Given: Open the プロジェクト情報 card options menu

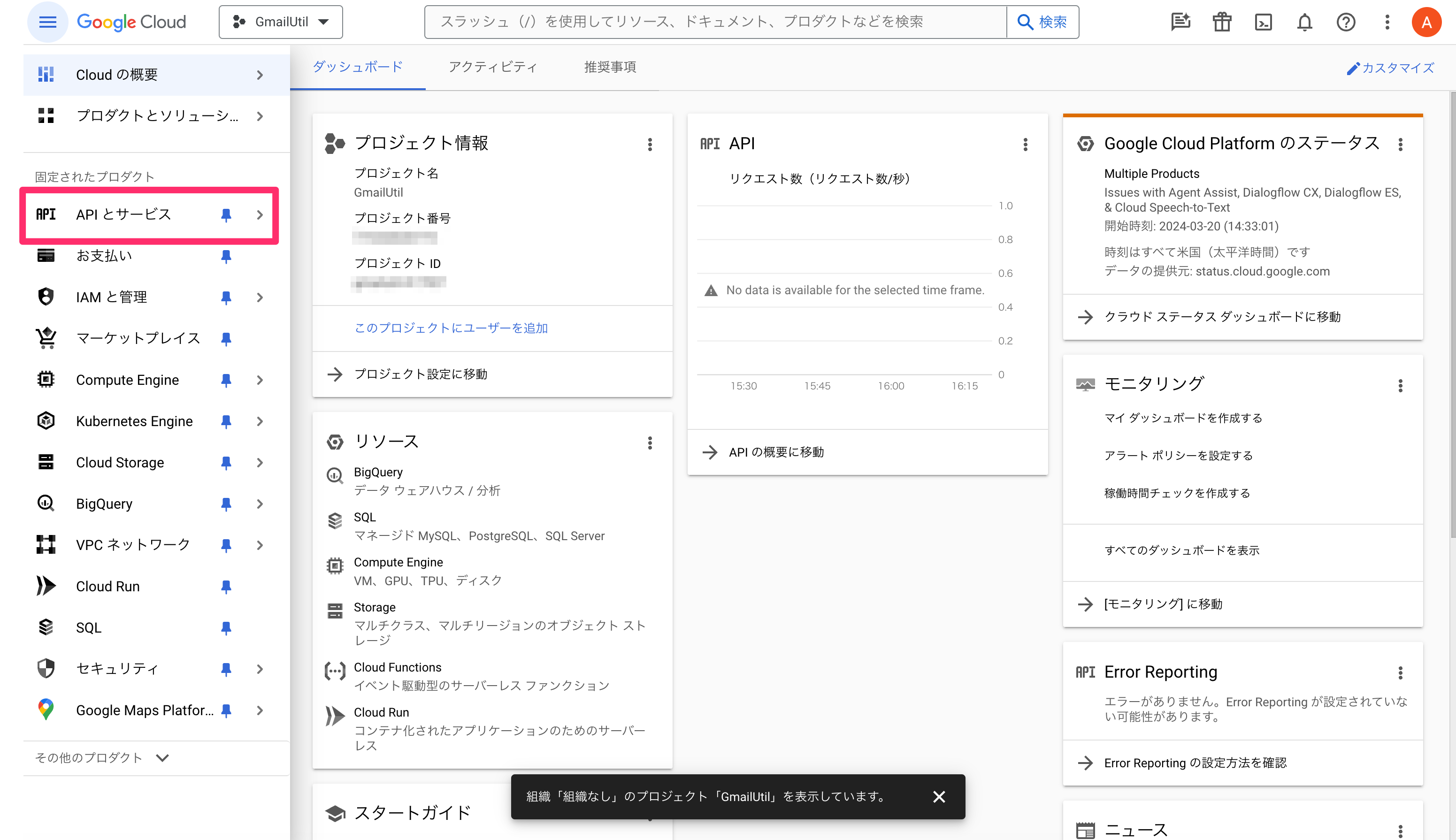Looking at the screenshot, I should click(x=650, y=144).
